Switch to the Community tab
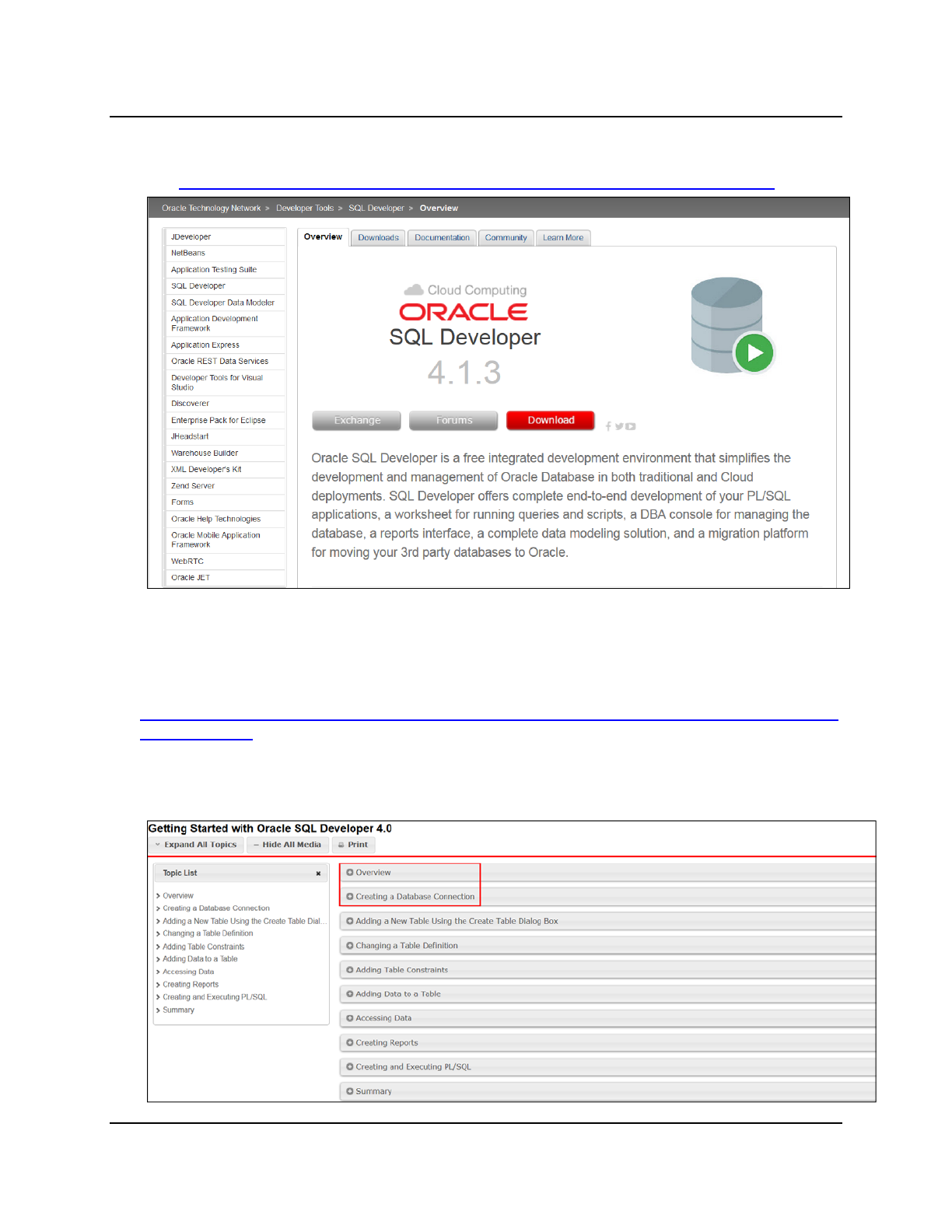952x1232 pixels. tap(506, 238)
